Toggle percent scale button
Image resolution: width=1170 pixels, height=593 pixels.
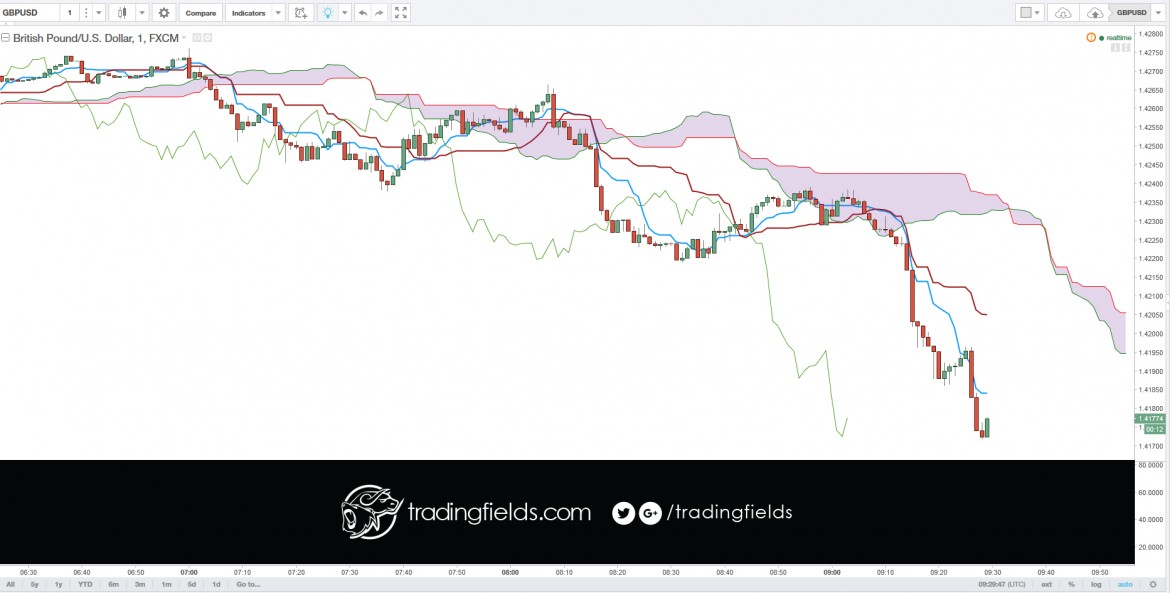(x=1072, y=584)
